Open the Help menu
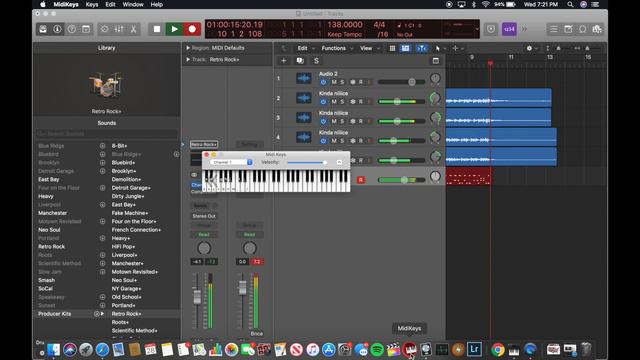Screen dimensions: 640x360 [157, 4]
